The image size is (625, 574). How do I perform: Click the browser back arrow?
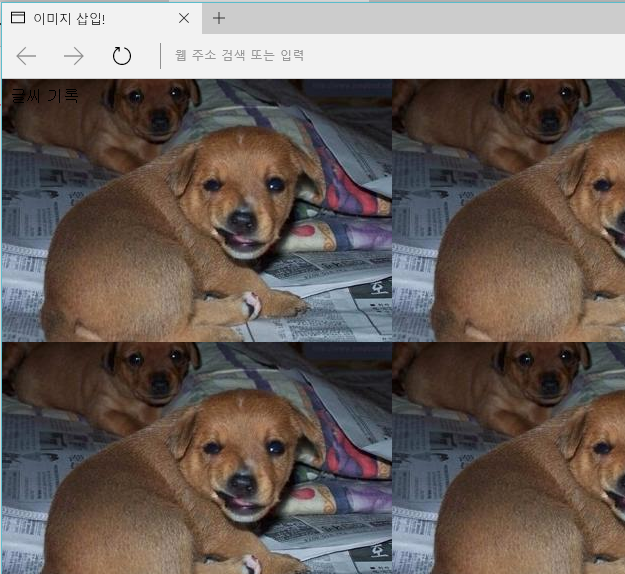pyautogui.click(x=26, y=56)
